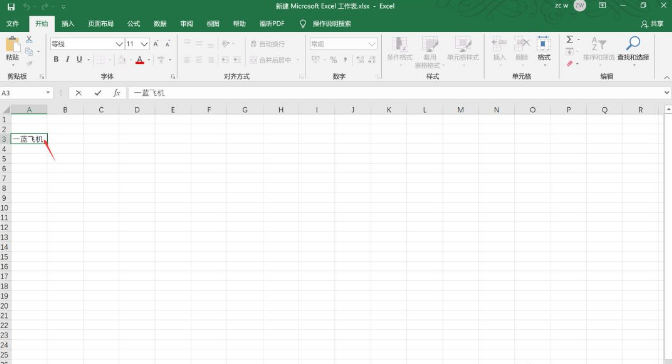Switch to the 数据 Data tab
This screenshot has height=364, width=672.
click(160, 24)
